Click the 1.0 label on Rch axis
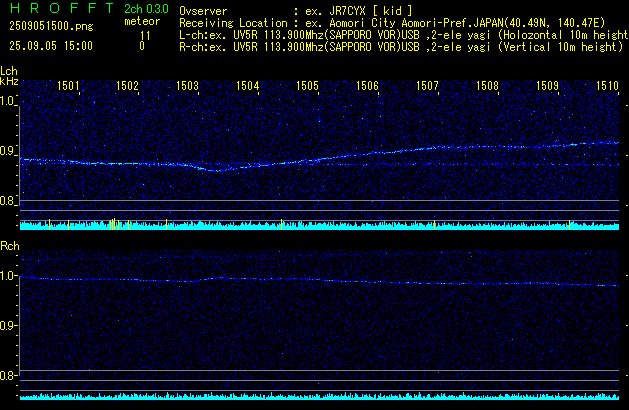Image resolution: width=629 pixels, height=410 pixels. tap(7, 276)
